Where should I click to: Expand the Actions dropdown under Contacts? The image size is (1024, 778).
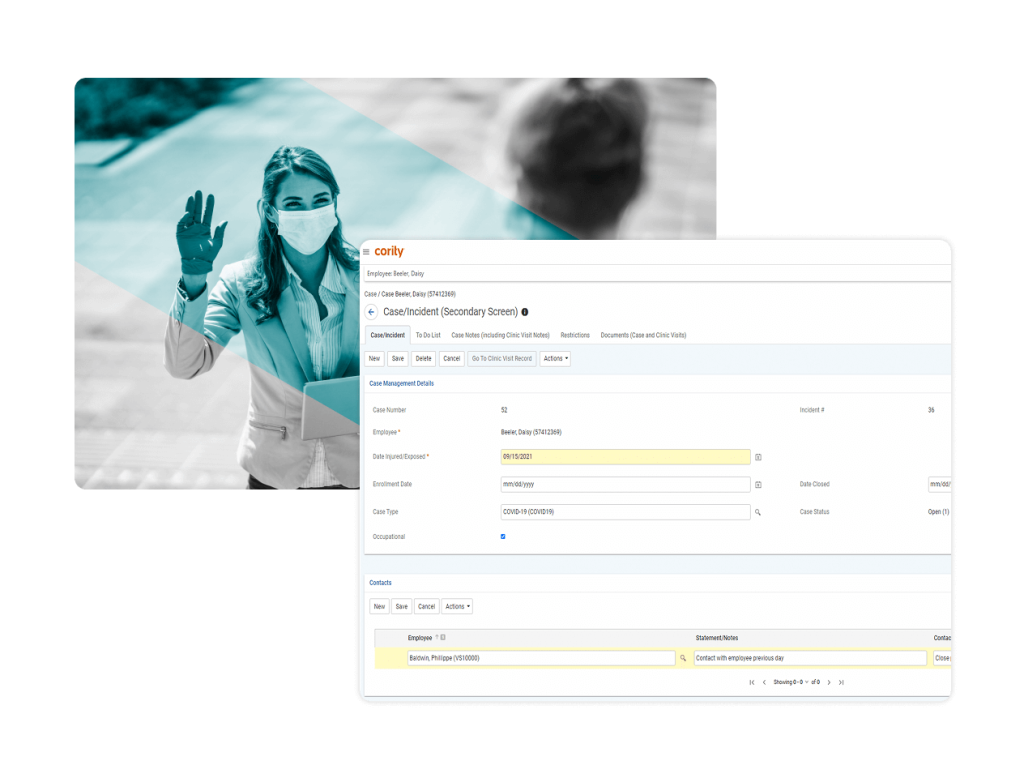(x=457, y=606)
